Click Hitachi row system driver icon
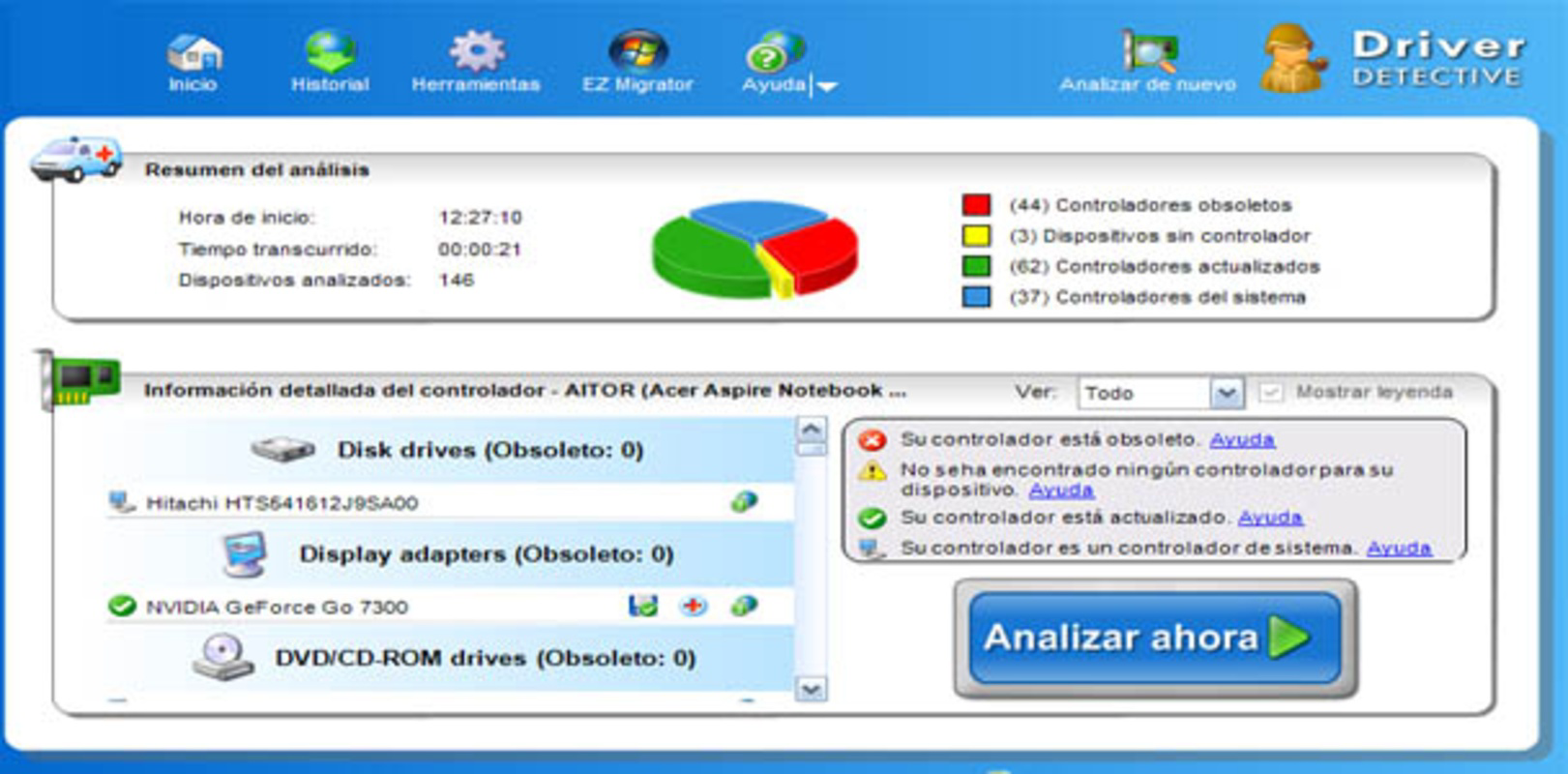The width and height of the screenshot is (1568, 774). tap(122, 502)
